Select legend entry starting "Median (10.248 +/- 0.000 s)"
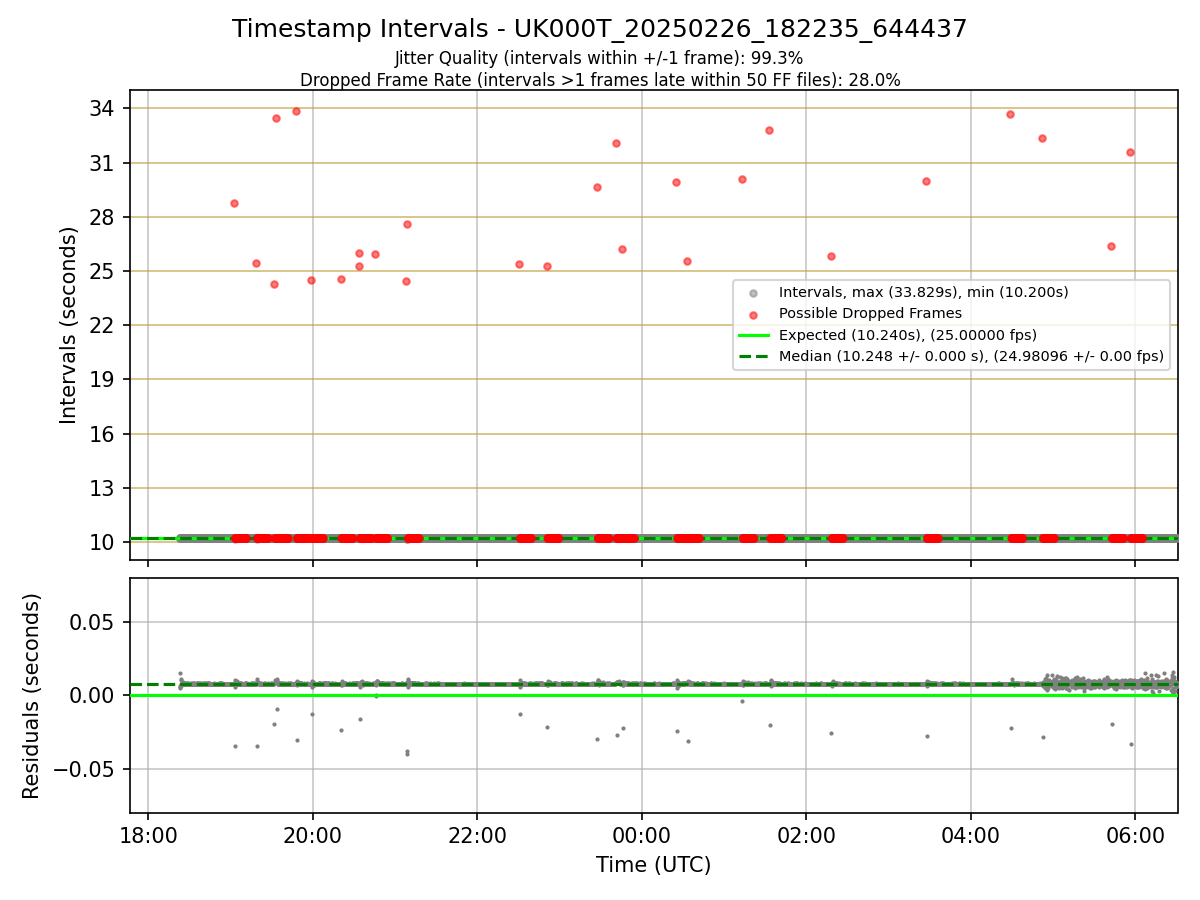The image size is (1200, 900). click(971, 356)
